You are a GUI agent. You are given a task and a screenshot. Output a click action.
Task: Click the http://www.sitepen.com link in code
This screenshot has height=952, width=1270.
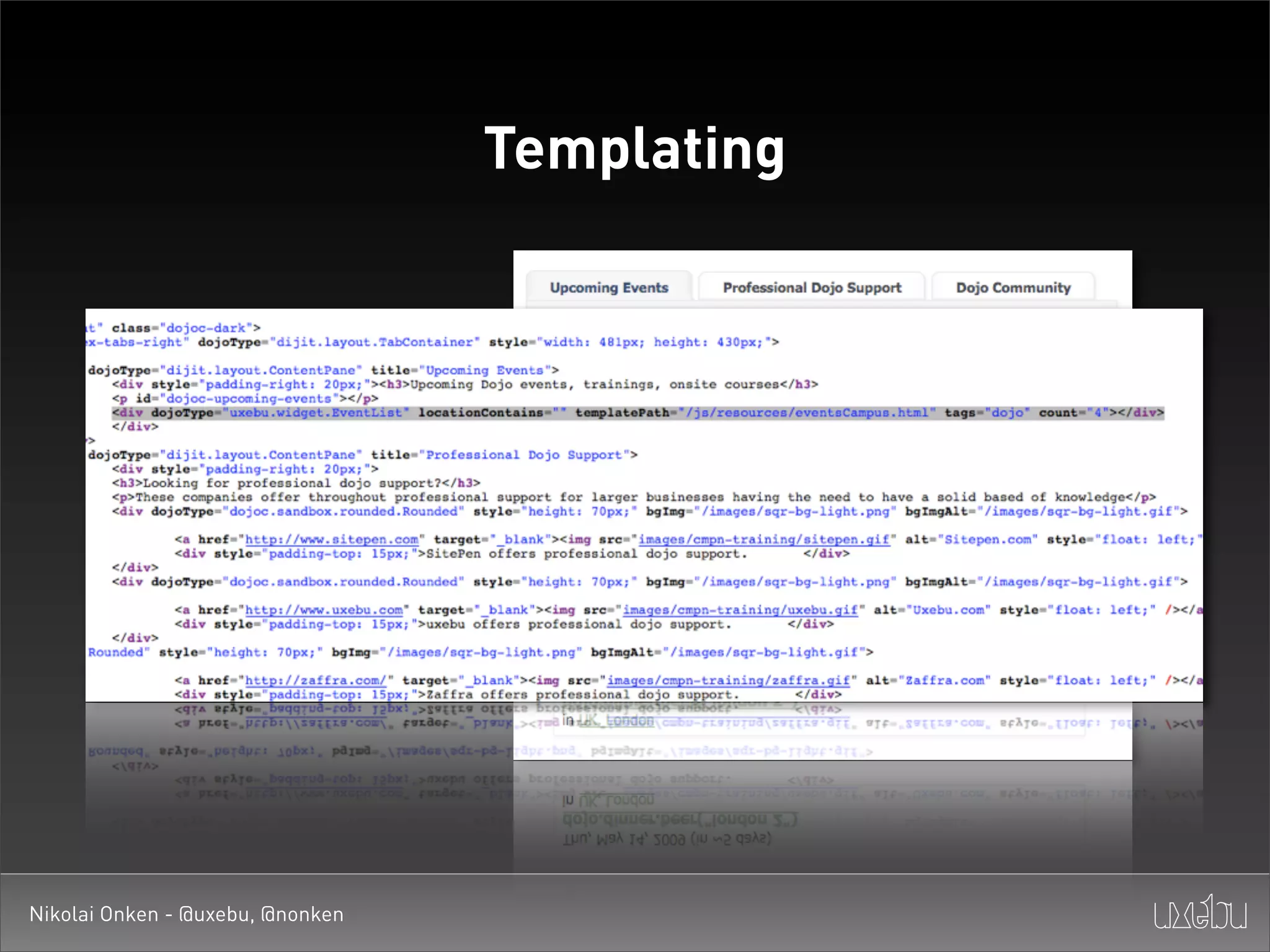pyautogui.click(x=332, y=539)
